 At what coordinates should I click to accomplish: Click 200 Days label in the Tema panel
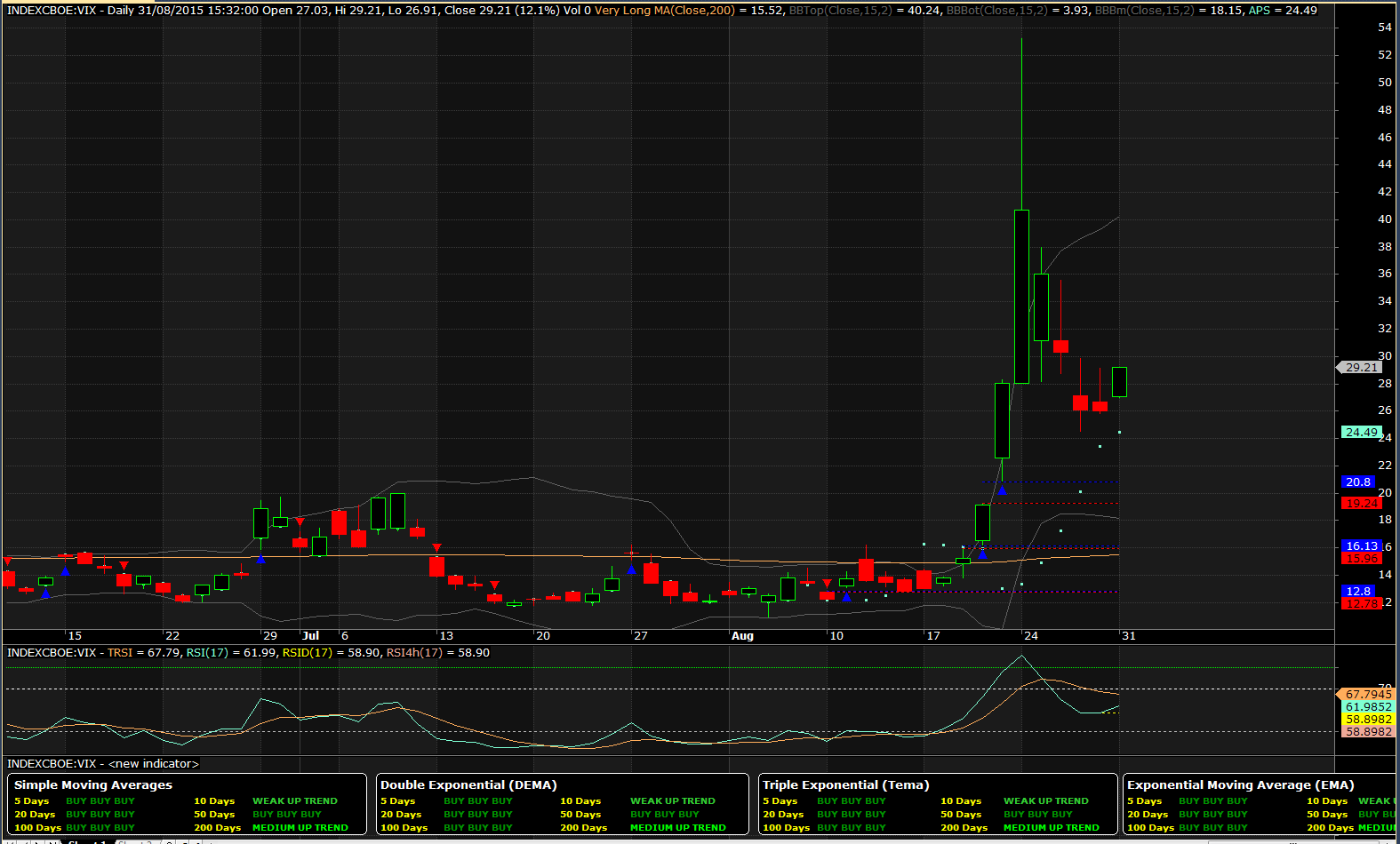[x=964, y=828]
